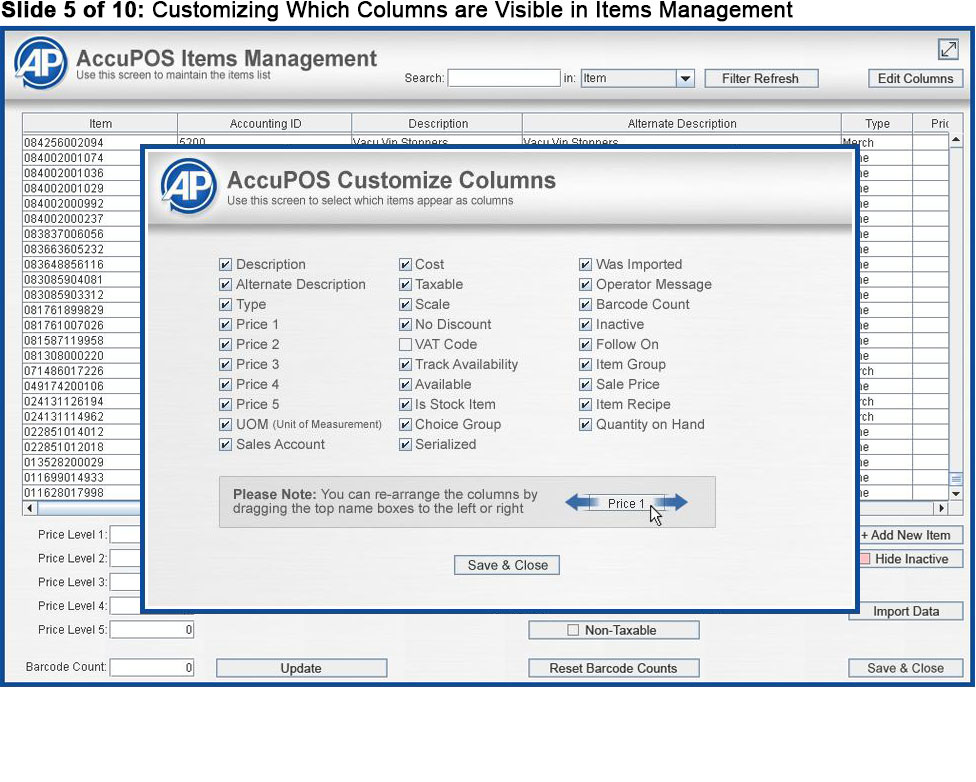Click the Alternate Description column header
976x782 pixels.
point(682,123)
